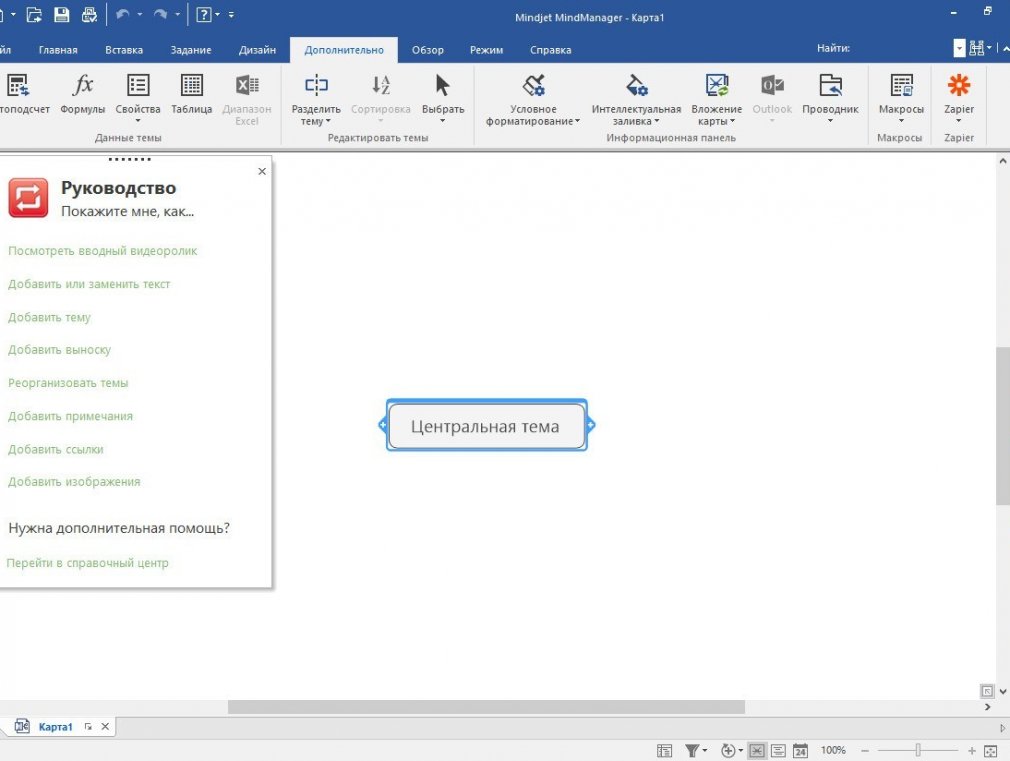
Task: Click the open folder icon in title bar
Action: click(34, 14)
